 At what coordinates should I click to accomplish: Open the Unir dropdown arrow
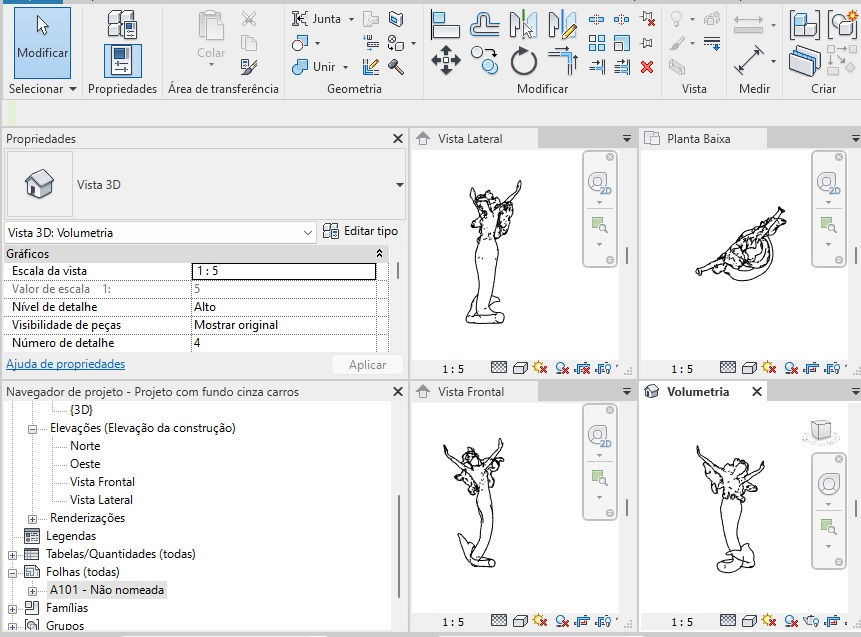click(345, 67)
